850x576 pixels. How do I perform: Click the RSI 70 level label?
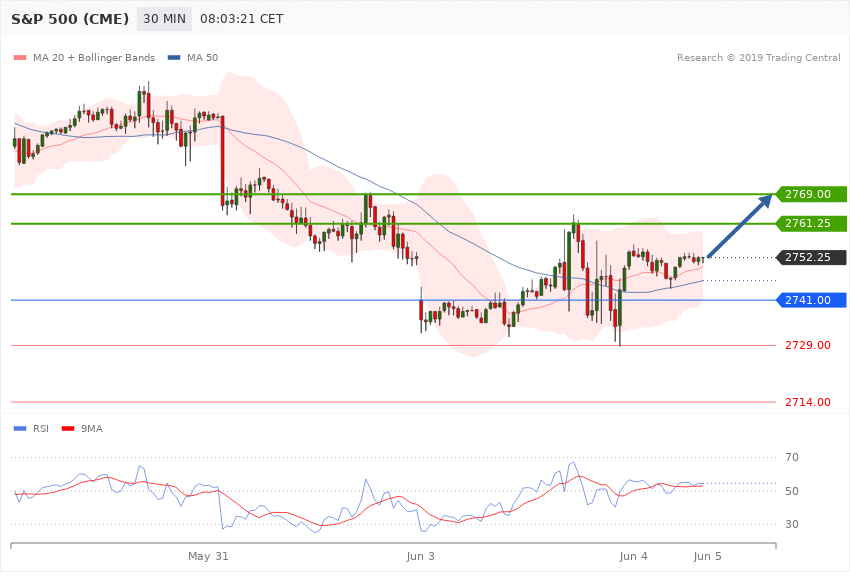pyautogui.click(x=792, y=457)
